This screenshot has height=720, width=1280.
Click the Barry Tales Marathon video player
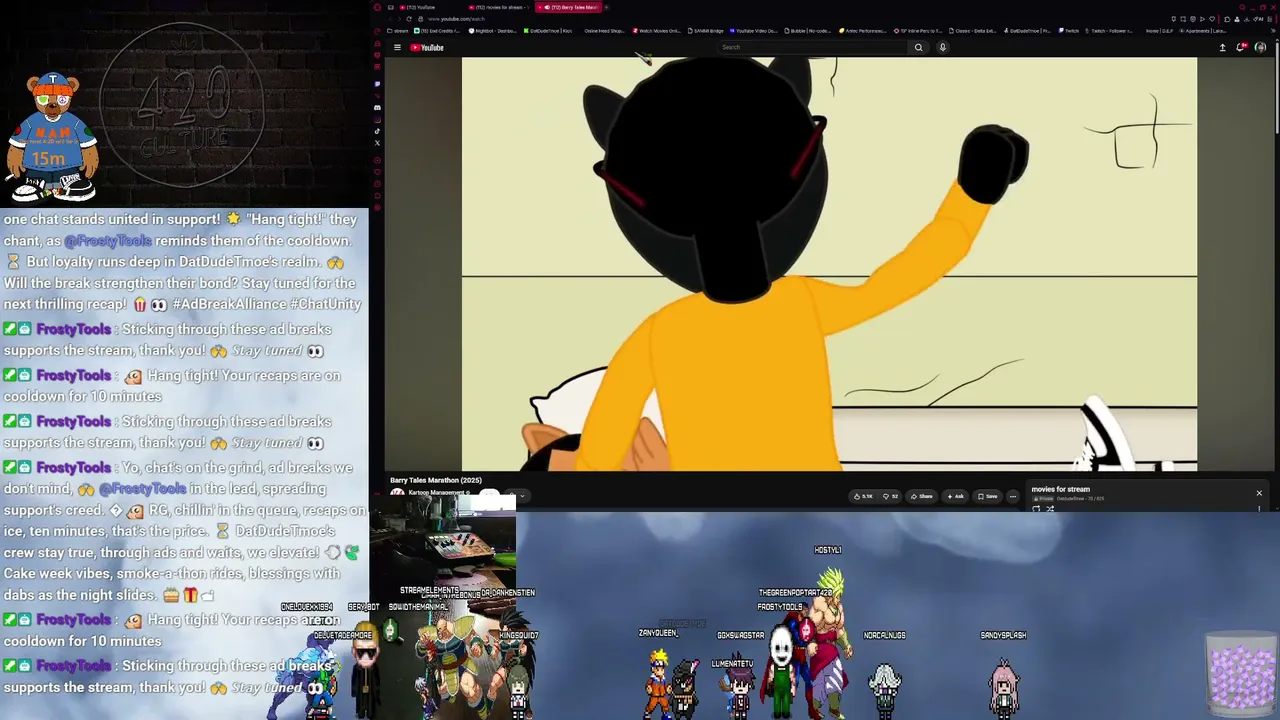click(x=829, y=264)
